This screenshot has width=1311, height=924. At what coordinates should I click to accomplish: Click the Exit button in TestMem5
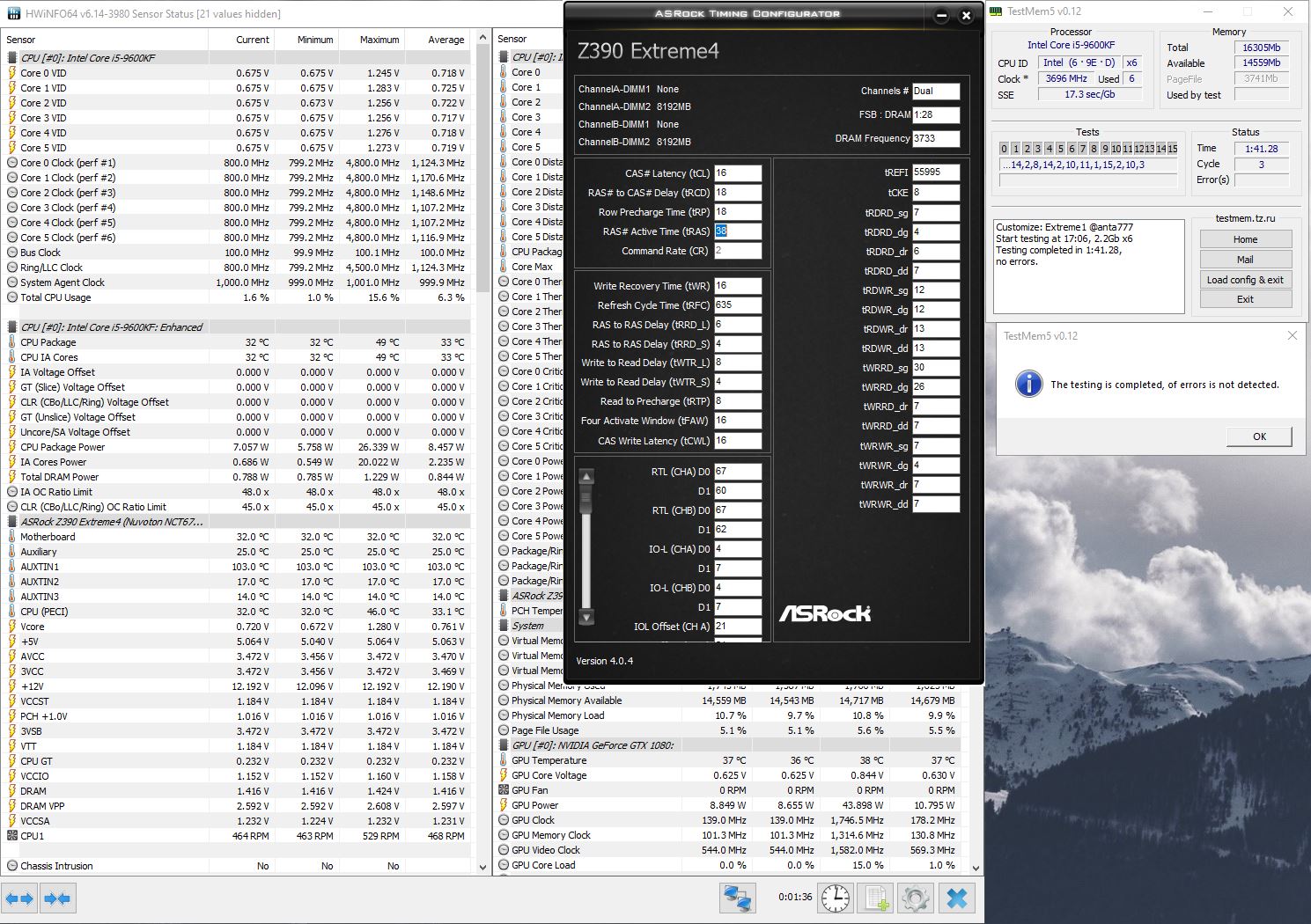tap(1245, 299)
